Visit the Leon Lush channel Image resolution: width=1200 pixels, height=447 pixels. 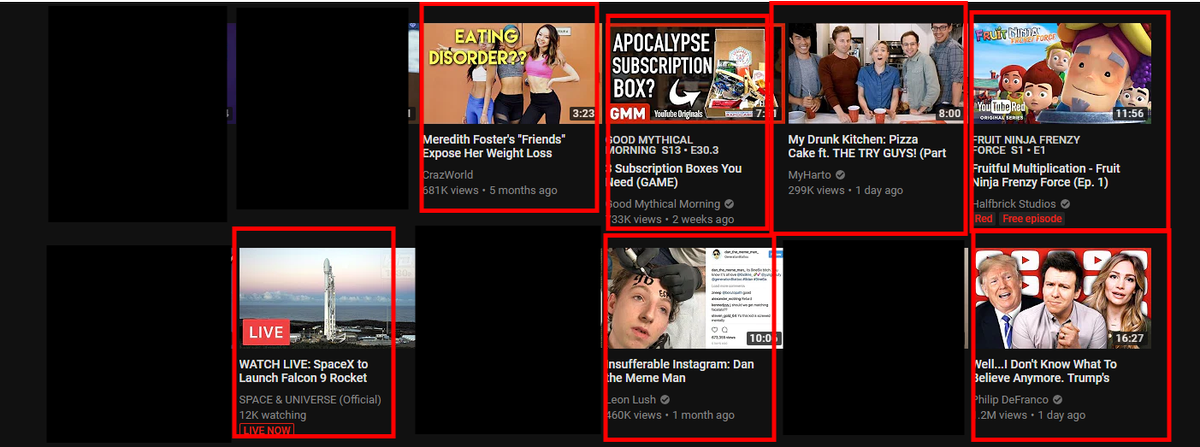tap(632, 400)
